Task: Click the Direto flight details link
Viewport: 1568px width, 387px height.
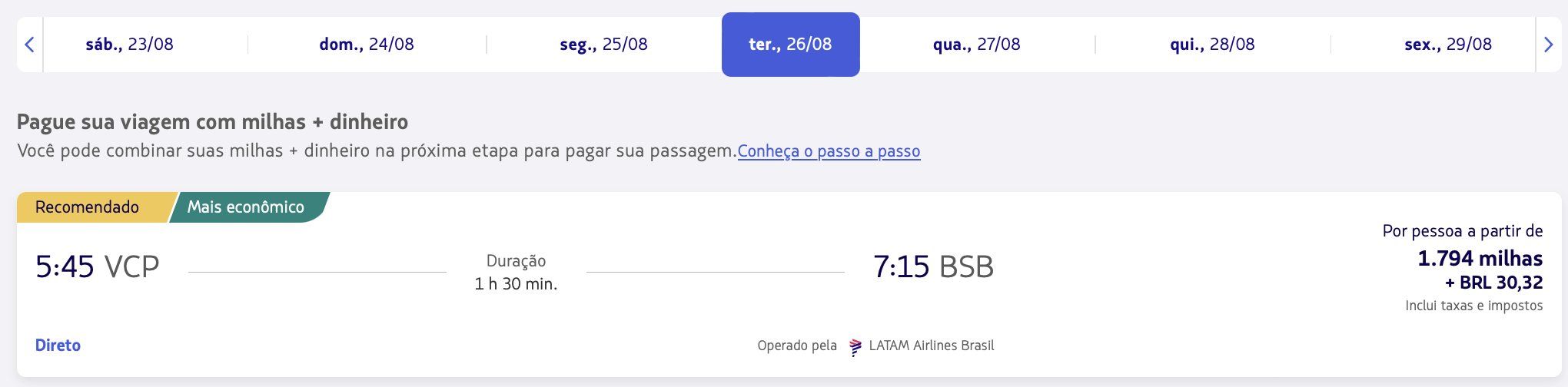Action: [x=58, y=346]
